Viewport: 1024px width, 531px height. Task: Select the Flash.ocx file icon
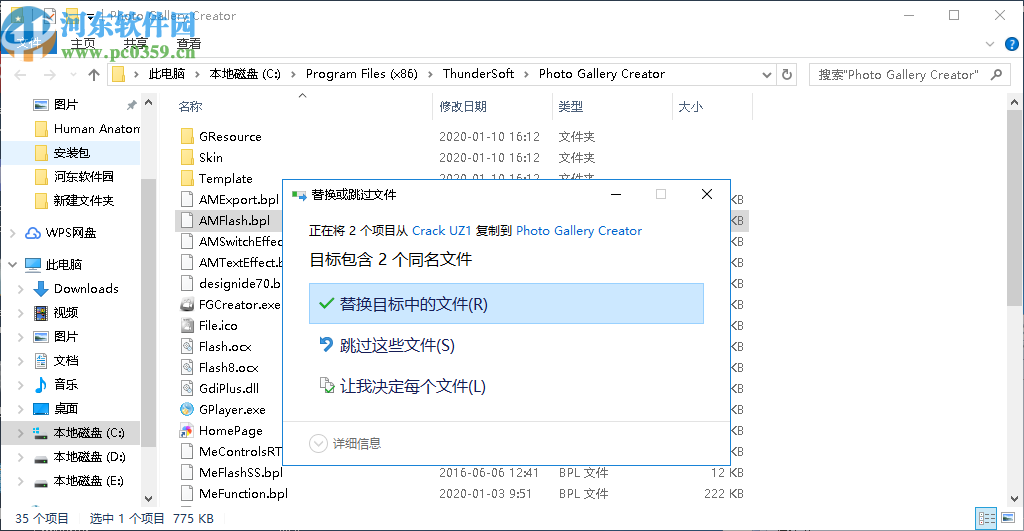[x=187, y=346]
